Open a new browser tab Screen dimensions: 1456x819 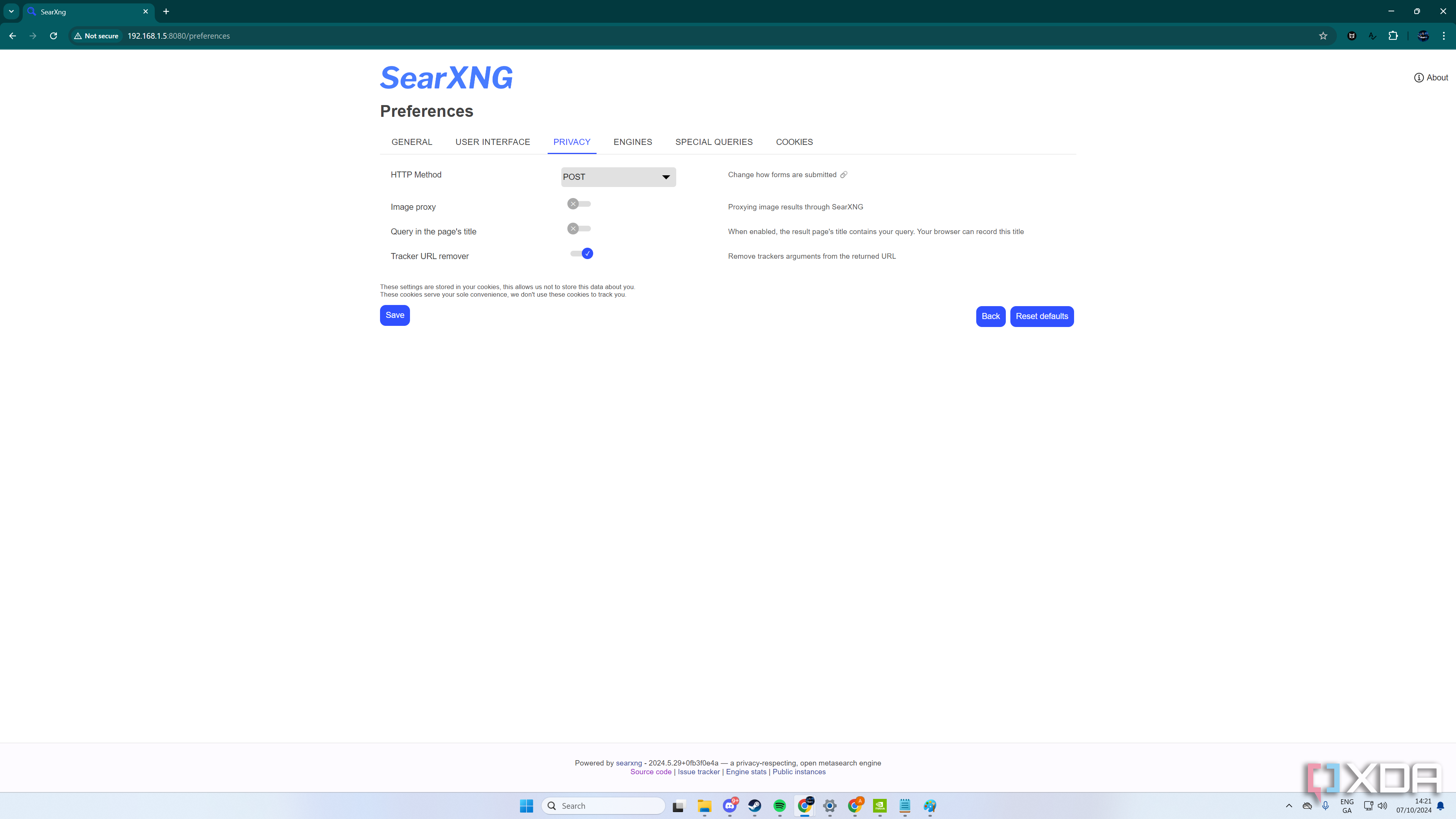[x=166, y=11]
